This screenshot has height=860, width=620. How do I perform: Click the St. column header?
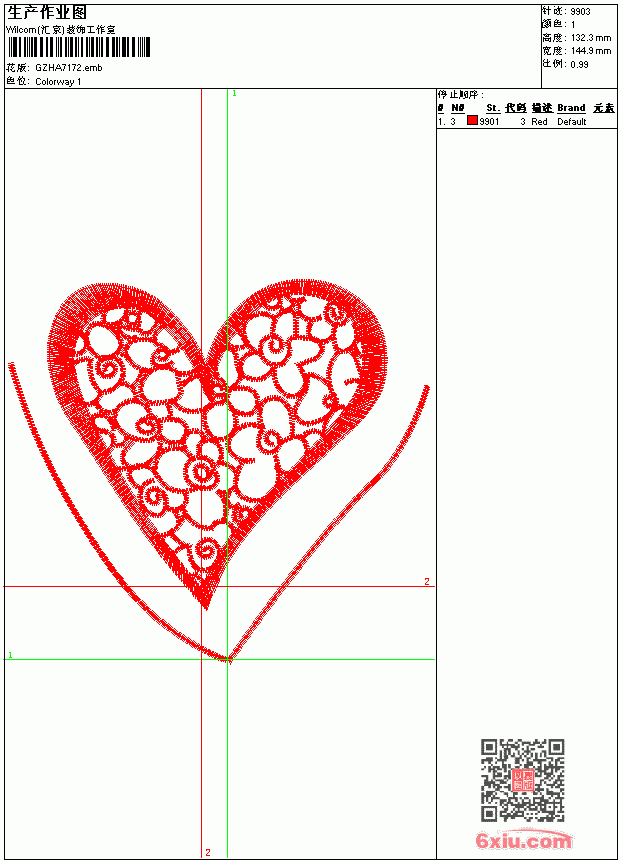[493, 108]
